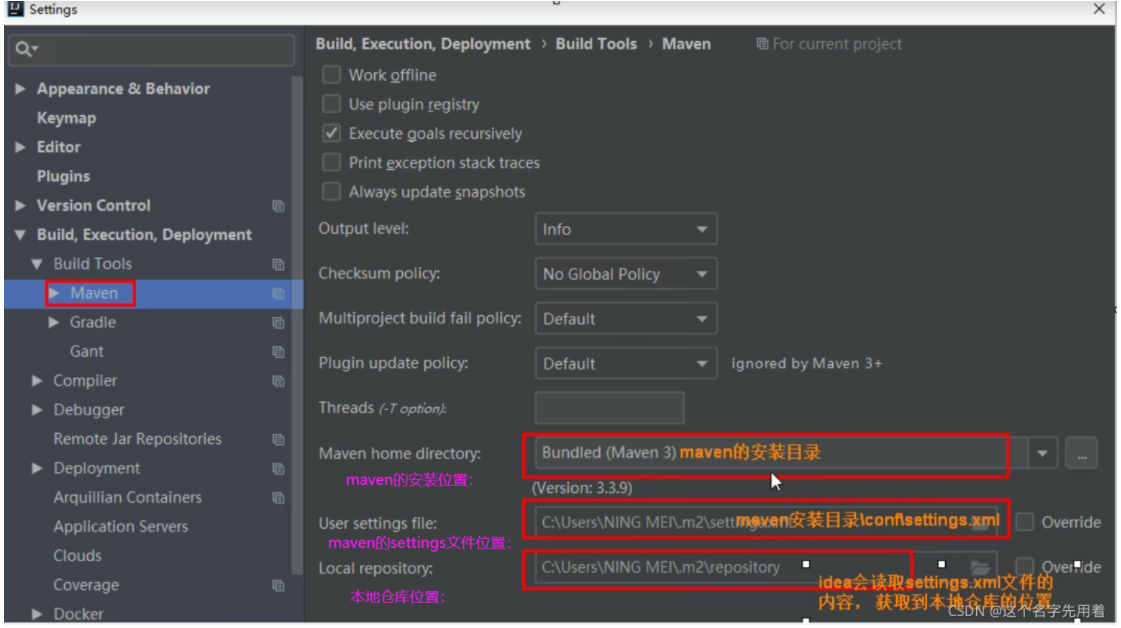The width and height of the screenshot is (1121, 628).
Task: Enable Override for the User settings file
Action: [x=1024, y=521]
